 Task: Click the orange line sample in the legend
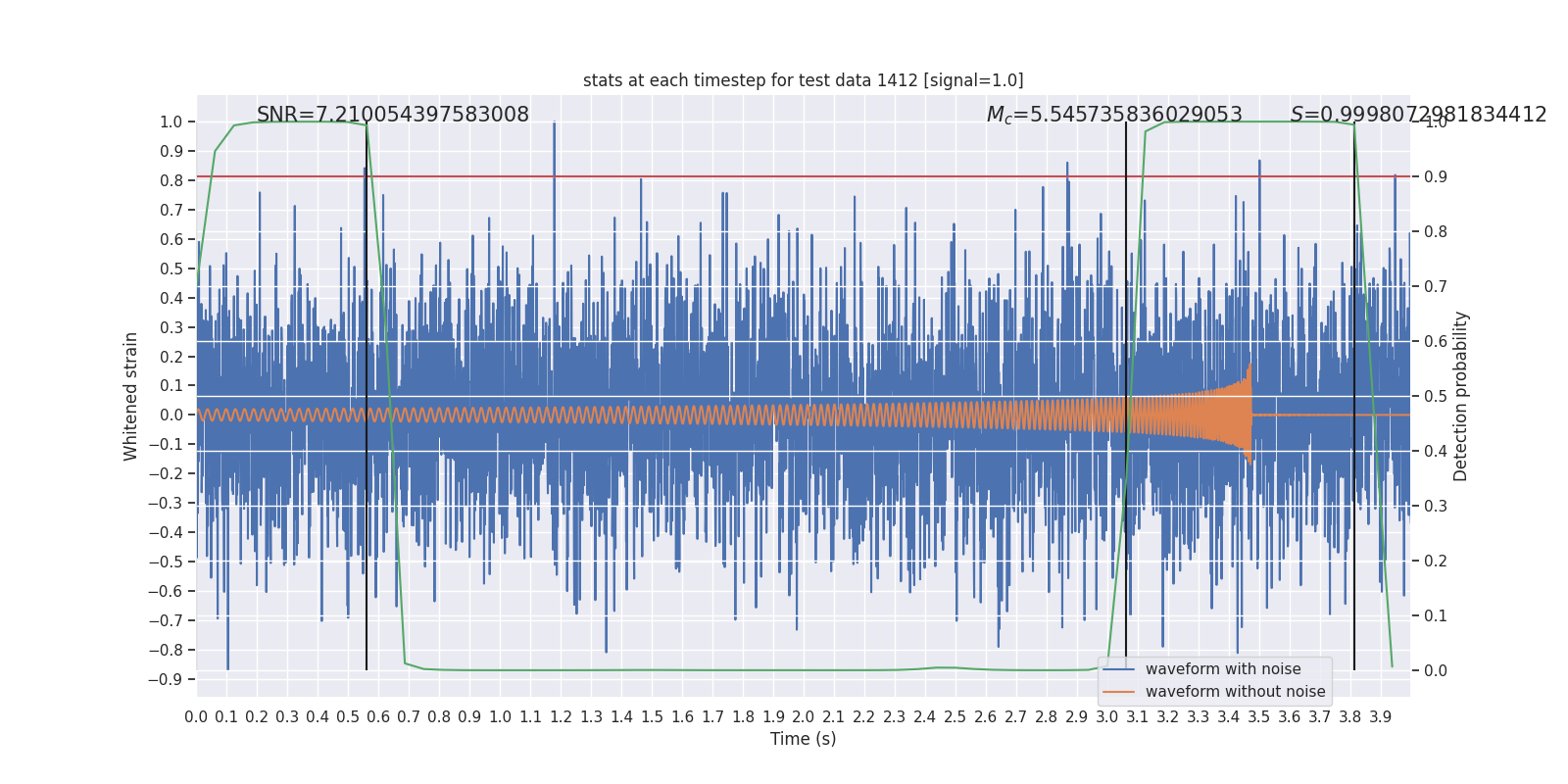tap(1118, 692)
